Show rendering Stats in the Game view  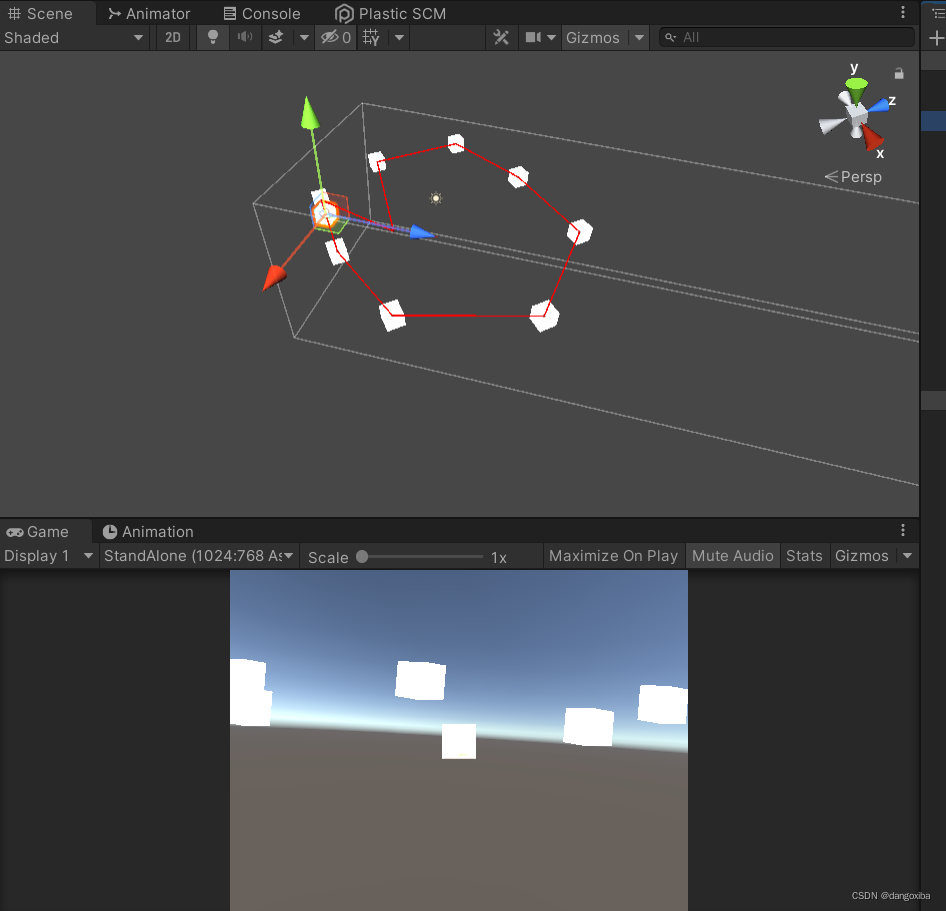[x=804, y=555]
